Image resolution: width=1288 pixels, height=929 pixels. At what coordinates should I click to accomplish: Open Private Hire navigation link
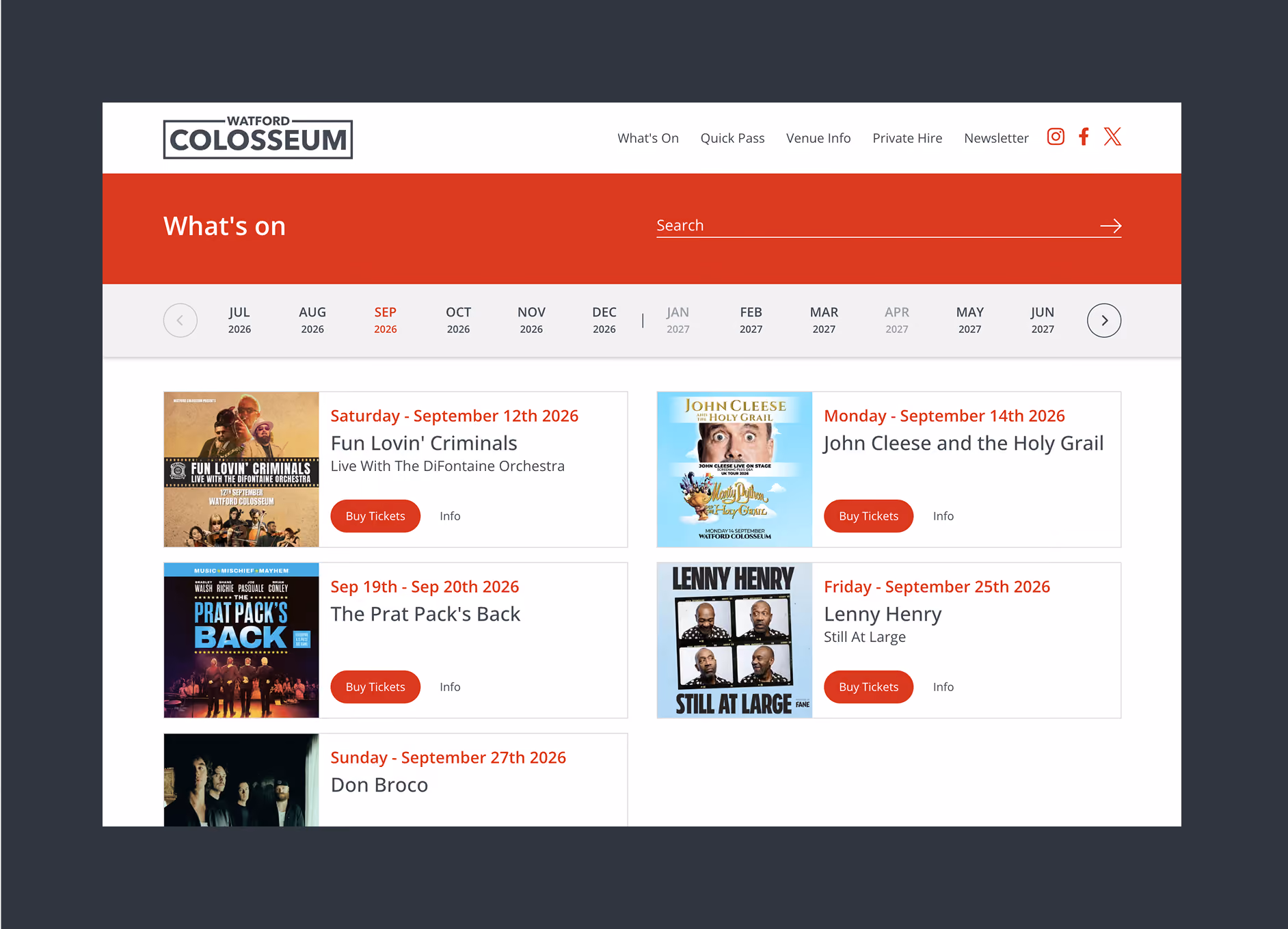coord(907,138)
